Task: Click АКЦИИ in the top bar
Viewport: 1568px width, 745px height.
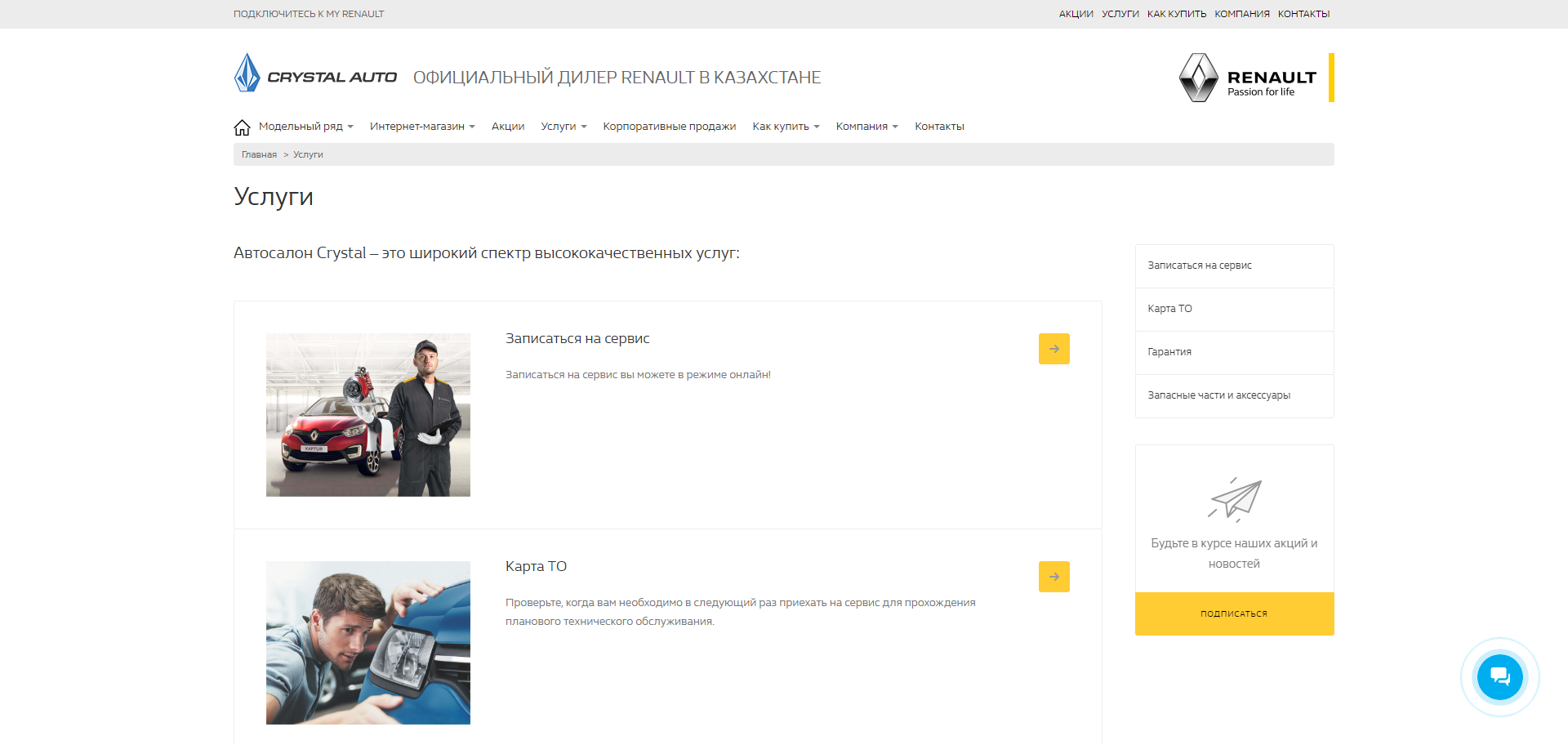Action: pyautogui.click(x=1076, y=14)
